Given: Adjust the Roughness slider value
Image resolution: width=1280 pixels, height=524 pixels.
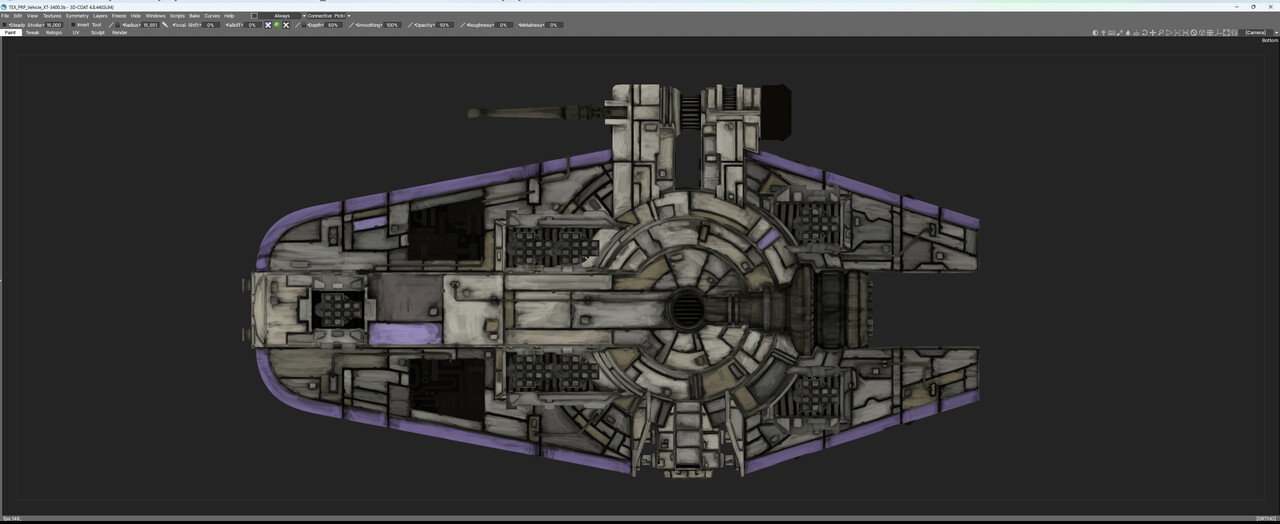Looking at the screenshot, I should pos(503,25).
